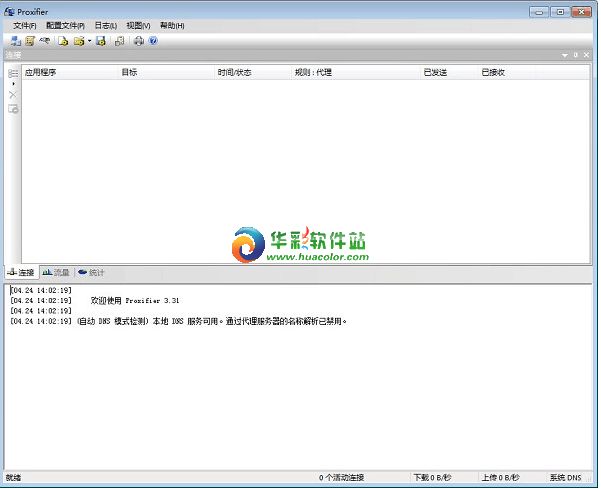Expand the open profile dropdown arrow
This screenshot has width=601, height=489.
click(x=89, y=41)
